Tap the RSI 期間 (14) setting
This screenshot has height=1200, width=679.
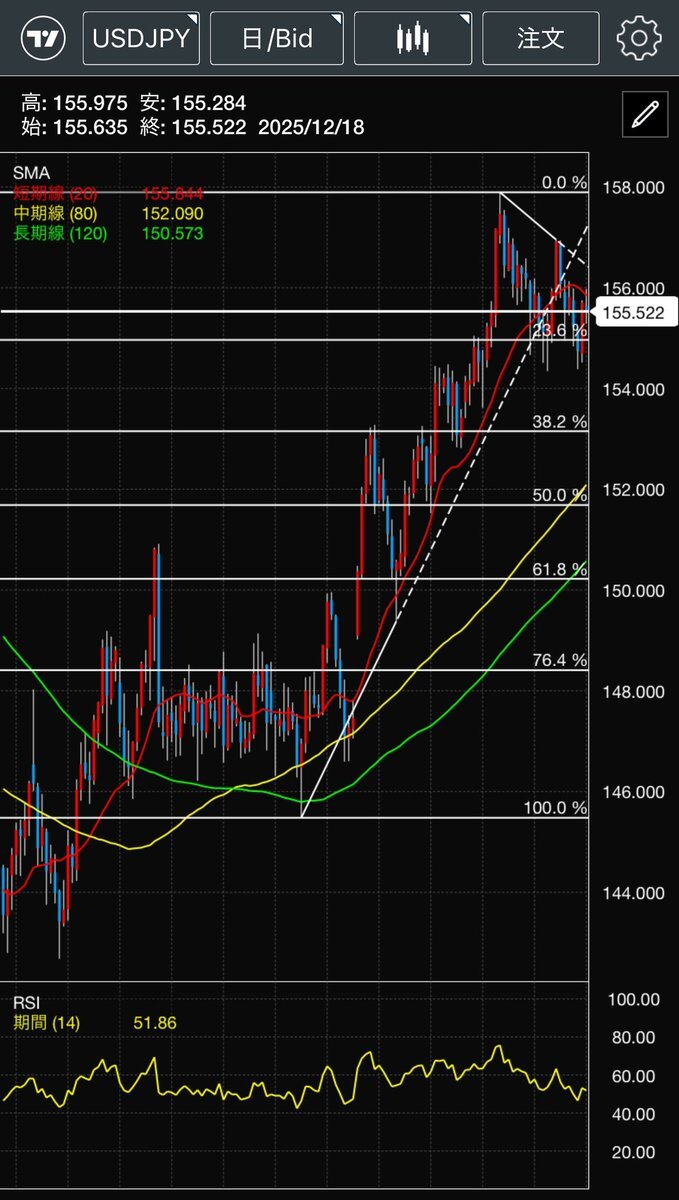[46, 1023]
